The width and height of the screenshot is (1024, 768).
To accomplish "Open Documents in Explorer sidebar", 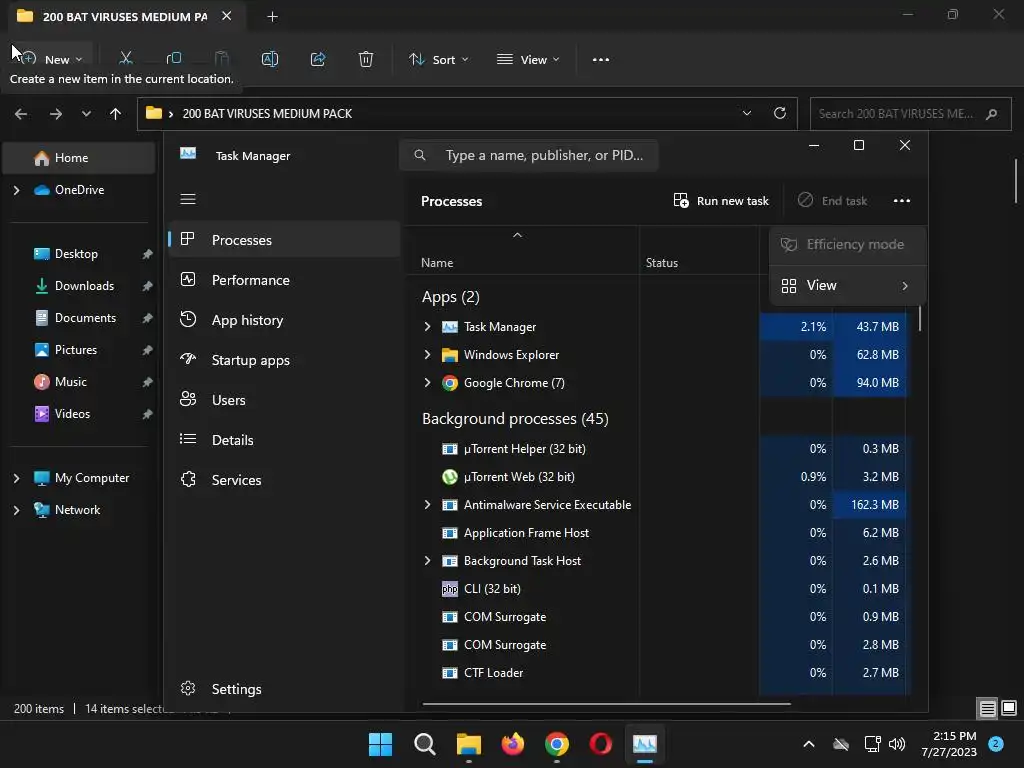I will click(x=85, y=318).
